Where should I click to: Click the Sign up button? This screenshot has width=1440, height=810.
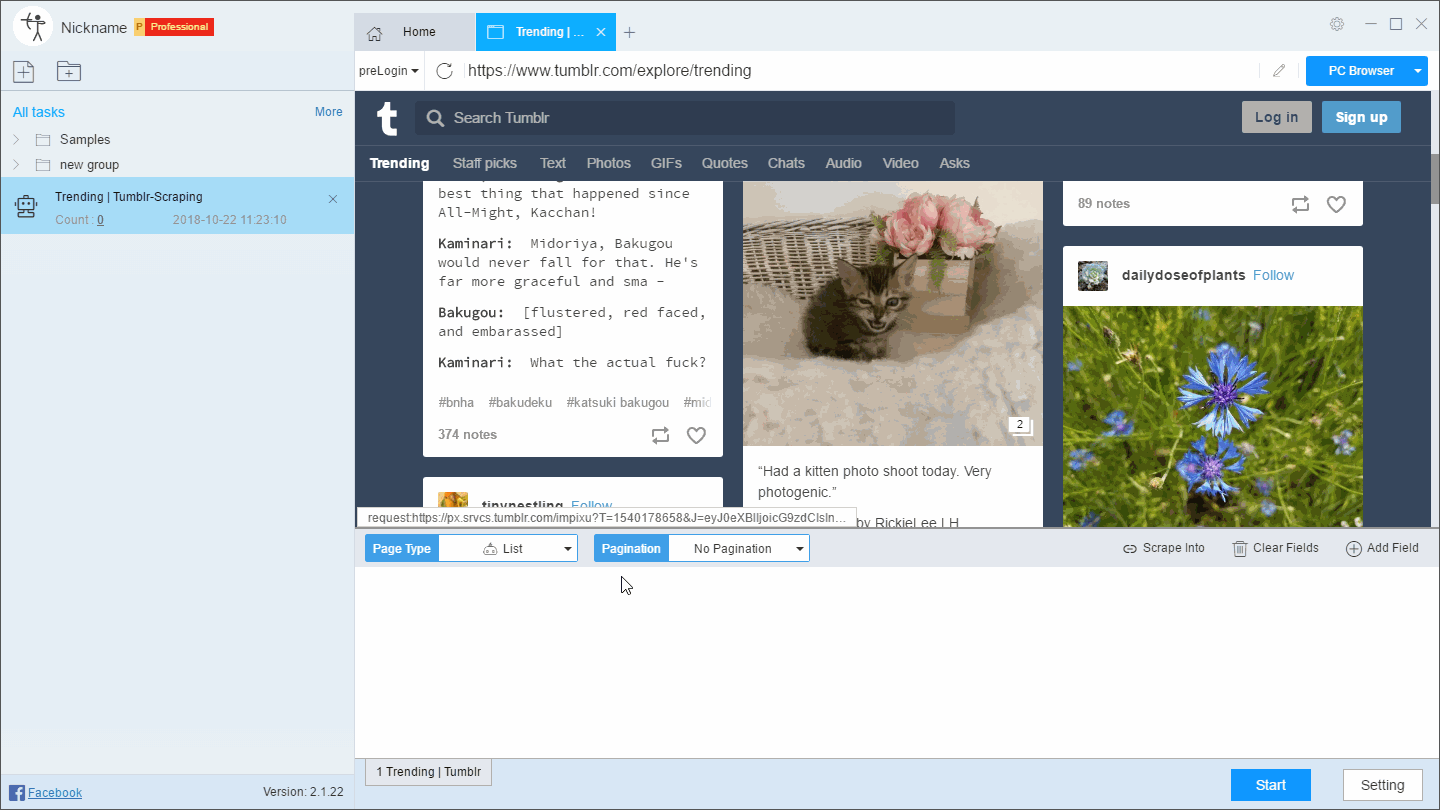pyautogui.click(x=1361, y=117)
